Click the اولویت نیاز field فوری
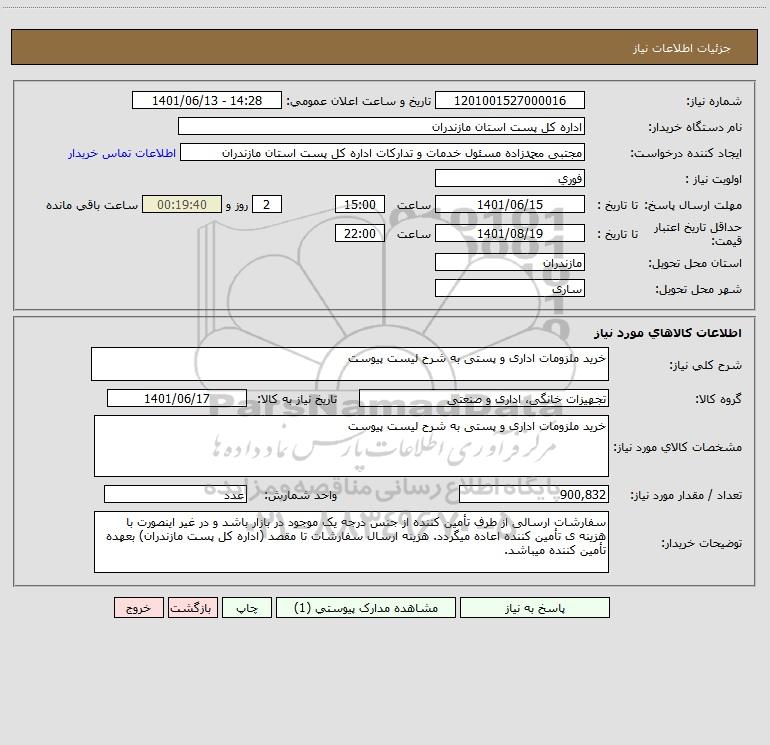Screen dimensions: 770x745 [x=510, y=178]
